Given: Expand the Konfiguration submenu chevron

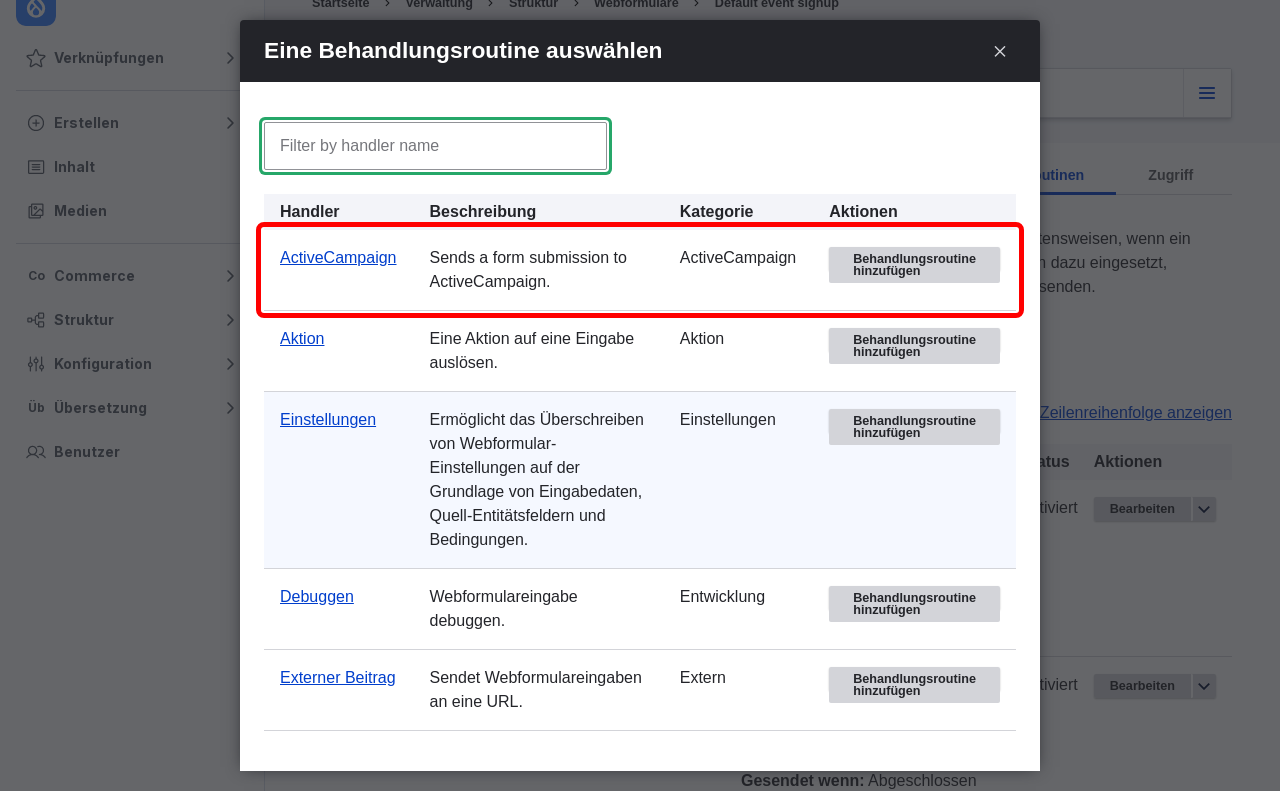Looking at the screenshot, I should [x=230, y=364].
